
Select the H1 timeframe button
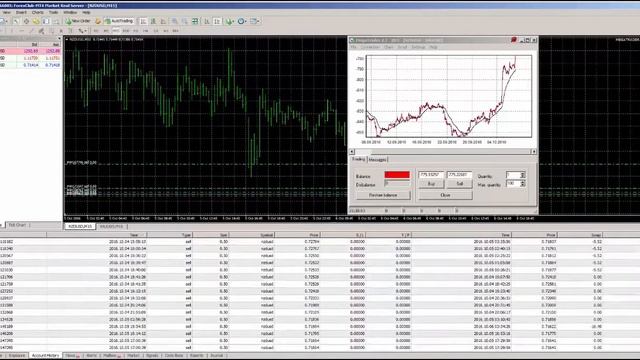tap(136, 31)
